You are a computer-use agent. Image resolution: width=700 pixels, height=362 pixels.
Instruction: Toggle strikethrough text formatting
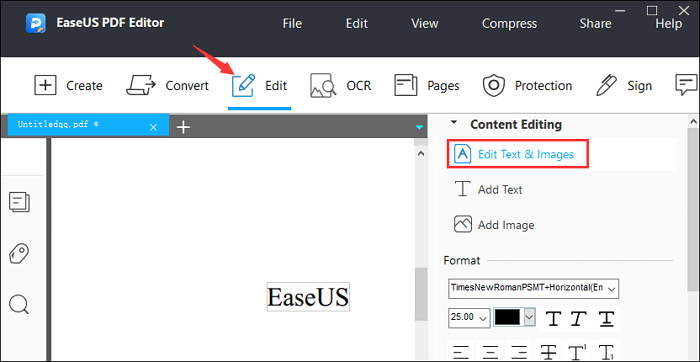pyautogui.click(x=548, y=353)
